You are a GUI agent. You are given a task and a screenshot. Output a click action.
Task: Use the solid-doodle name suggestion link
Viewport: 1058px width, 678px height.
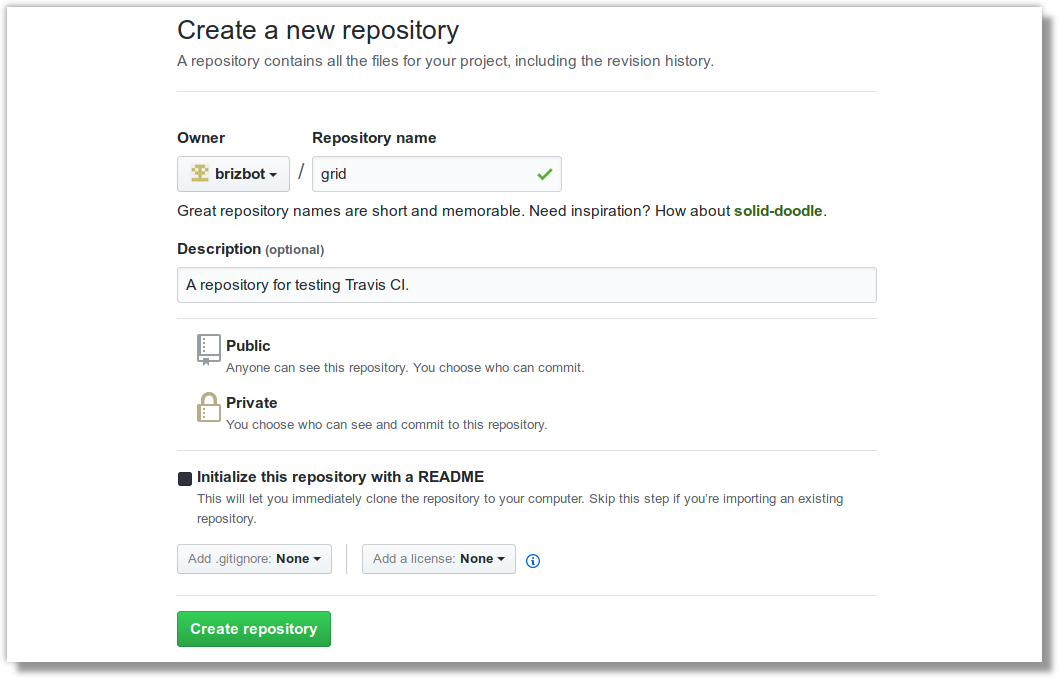pyautogui.click(x=779, y=211)
